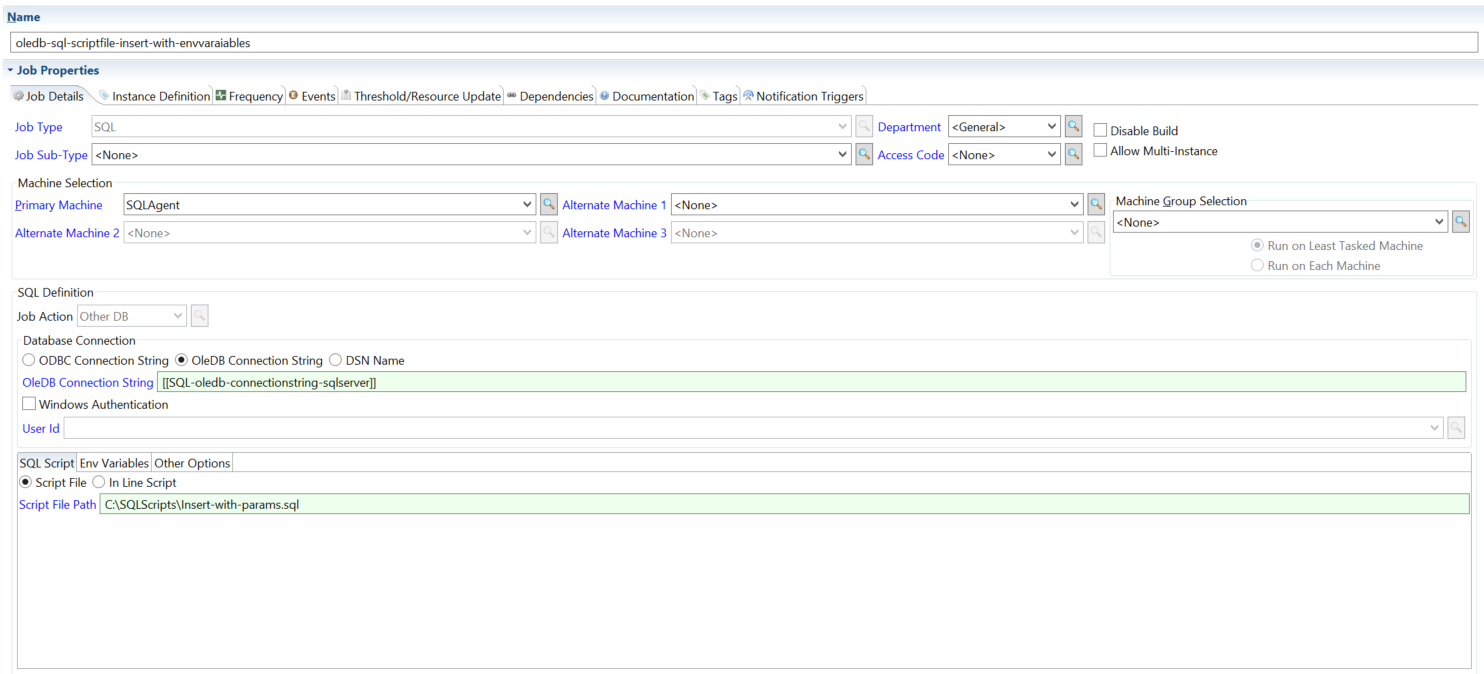
Task: Open the Access Code dropdown
Action: (1051, 155)
